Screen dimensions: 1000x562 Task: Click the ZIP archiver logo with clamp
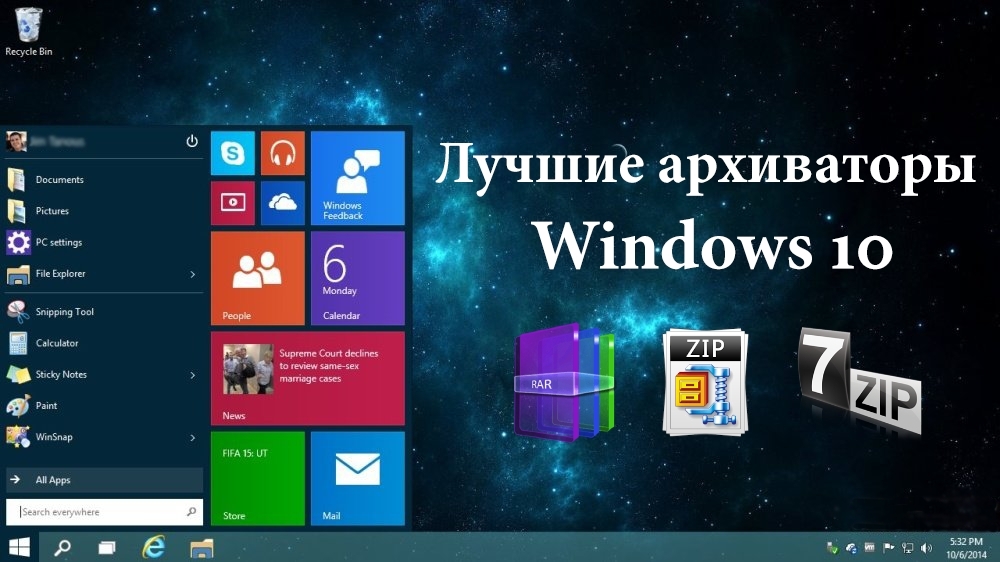click(x=705, y=382)
